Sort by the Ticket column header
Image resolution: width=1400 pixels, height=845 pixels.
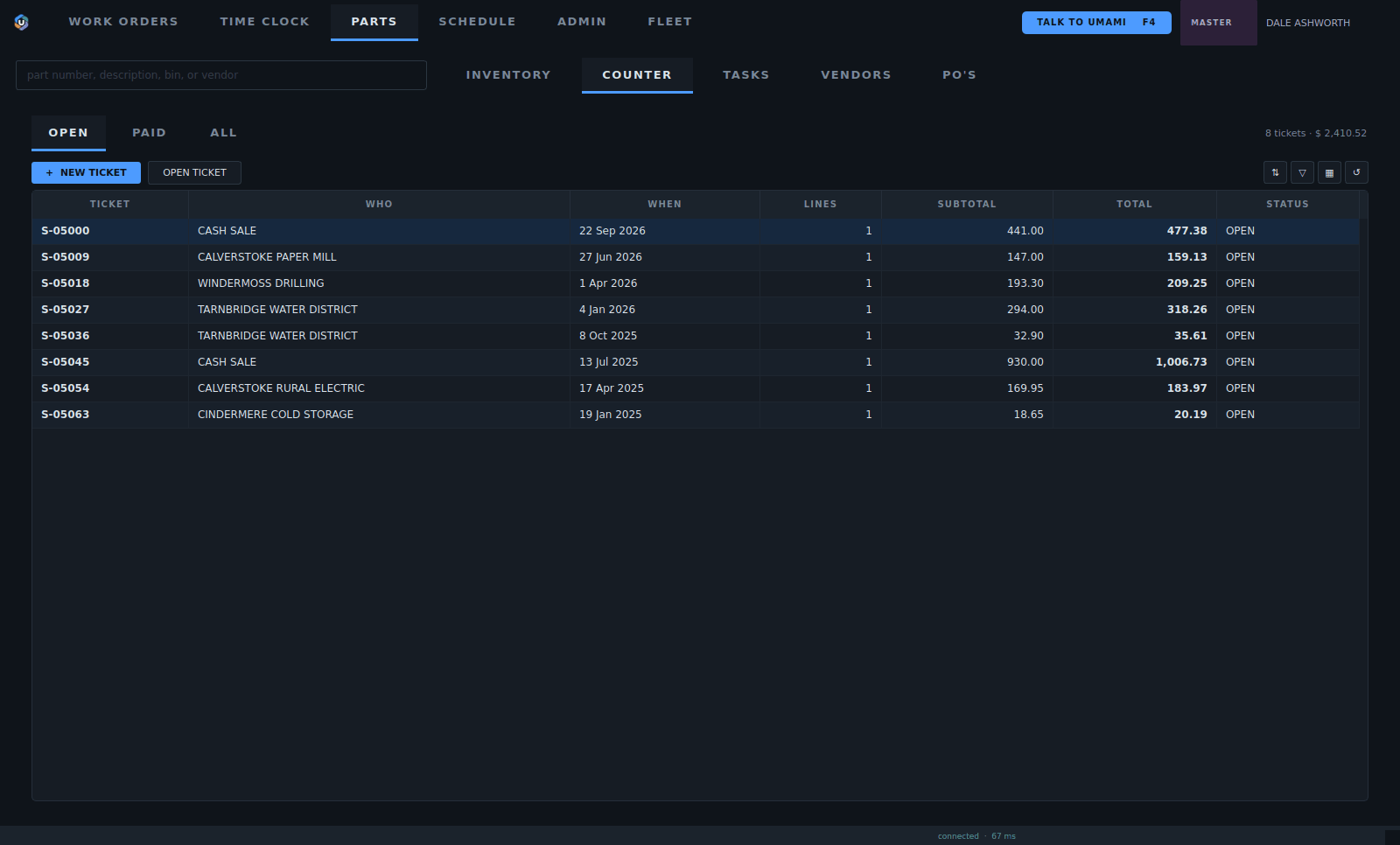[110, 204]
